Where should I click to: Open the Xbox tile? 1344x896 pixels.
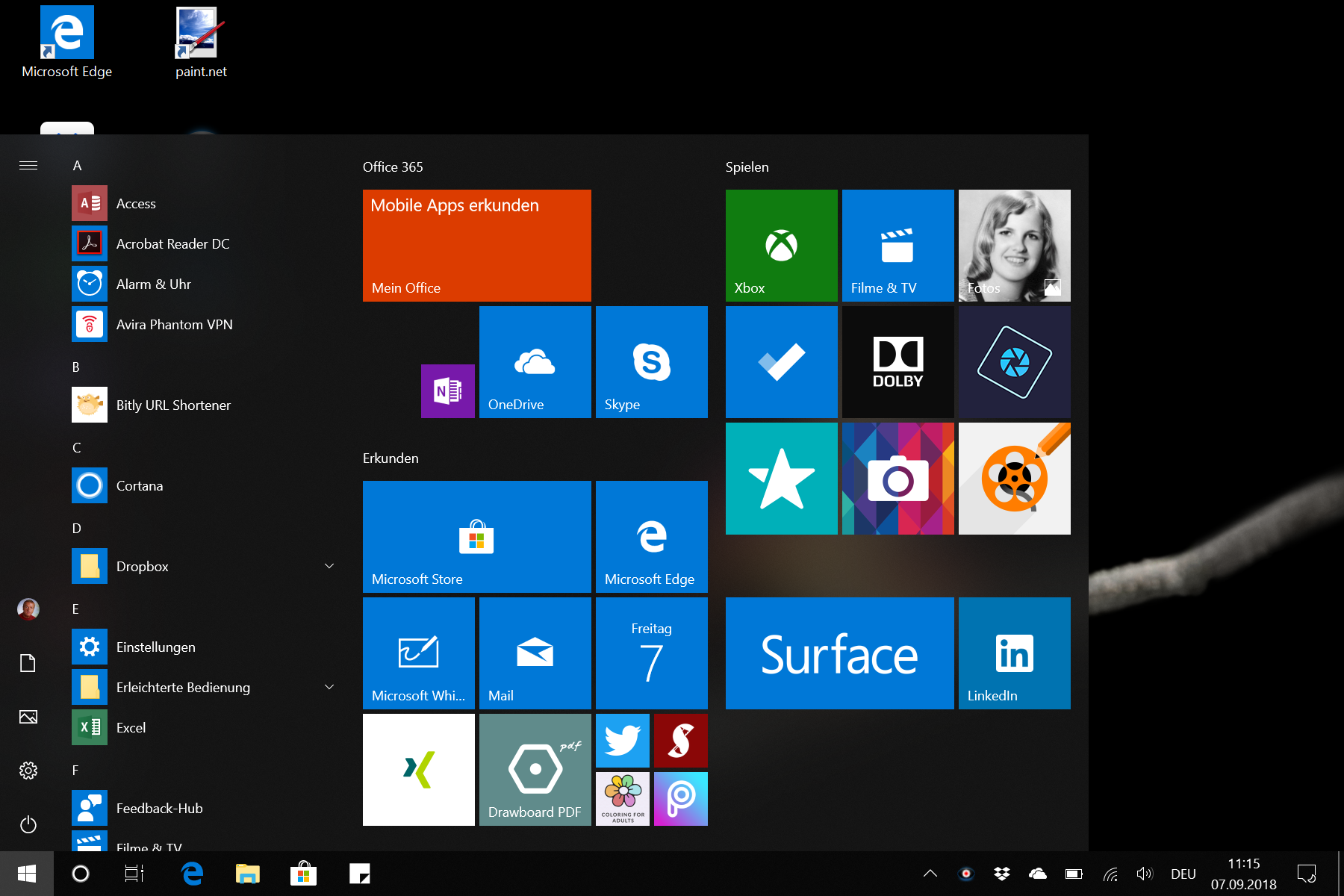pyautogui.click(x=782, y=246)
